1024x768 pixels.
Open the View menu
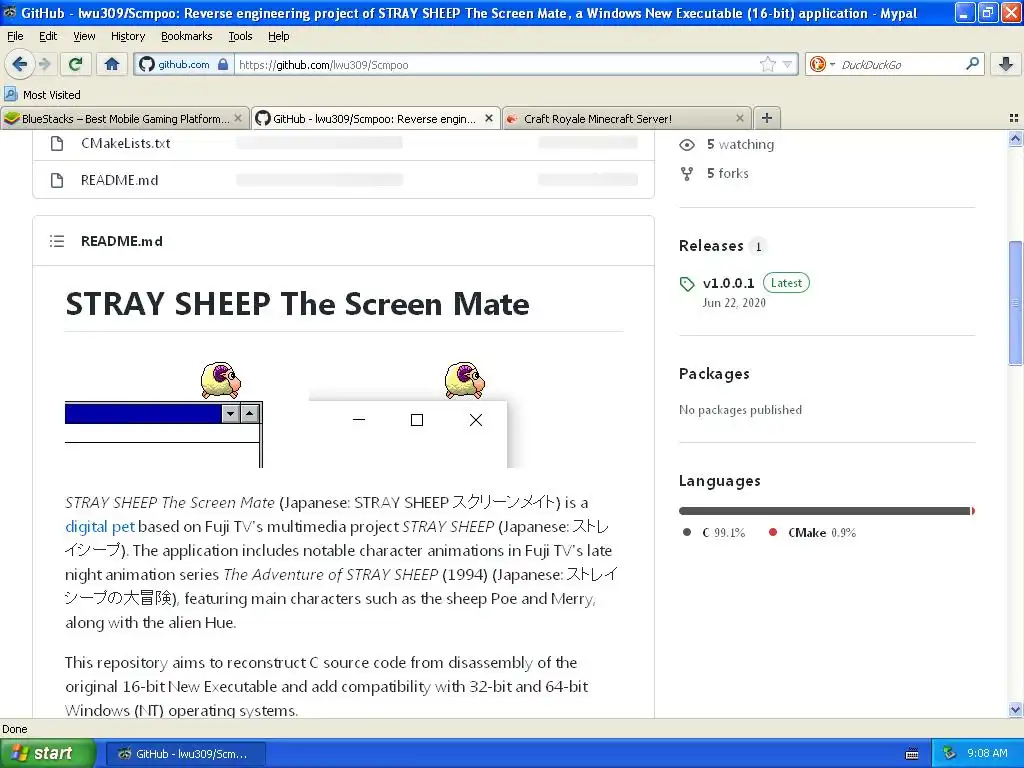84,36
